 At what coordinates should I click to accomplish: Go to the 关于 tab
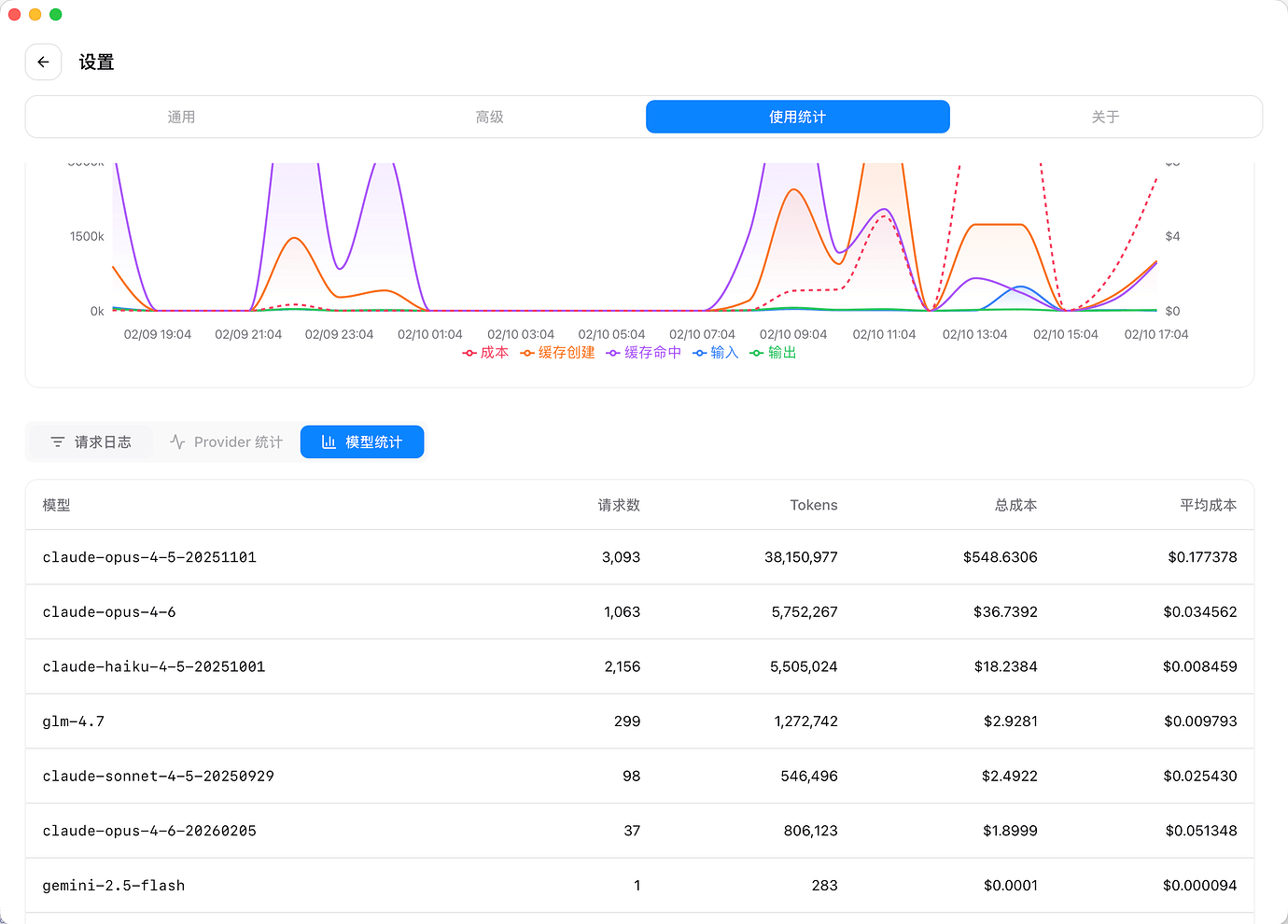tap(1105, 117)
